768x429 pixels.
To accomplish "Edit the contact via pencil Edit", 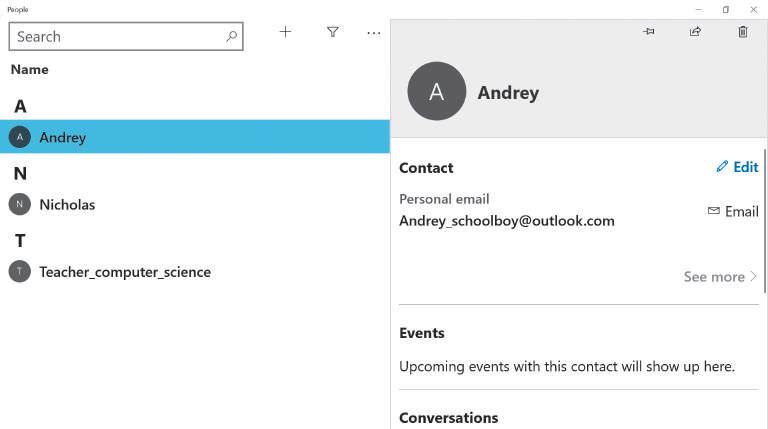I will (x=737, y=167).
